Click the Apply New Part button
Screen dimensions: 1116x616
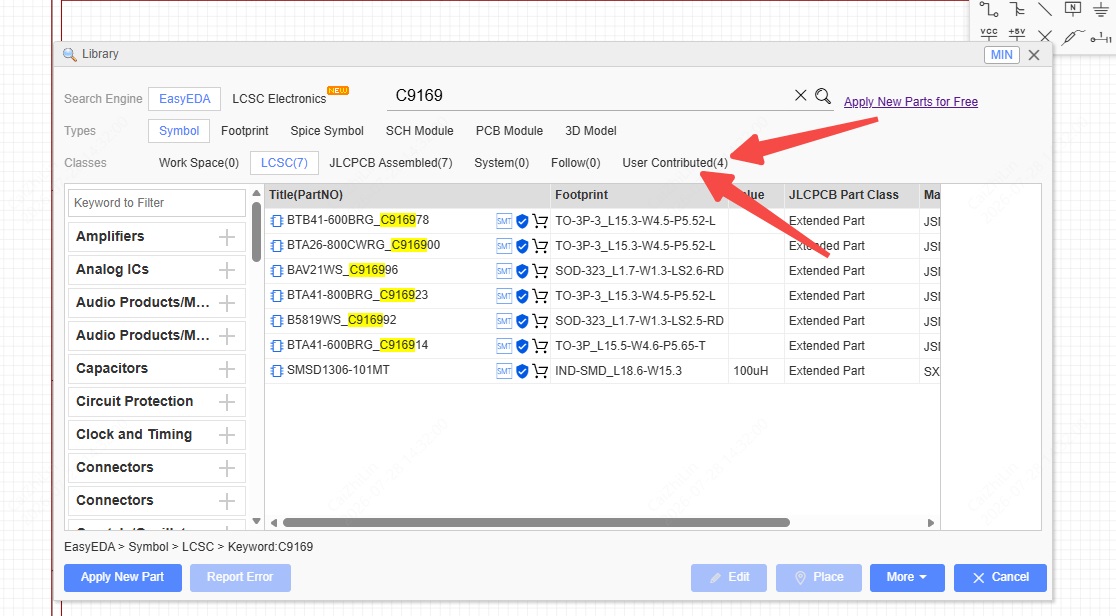(x=122, y=578)
